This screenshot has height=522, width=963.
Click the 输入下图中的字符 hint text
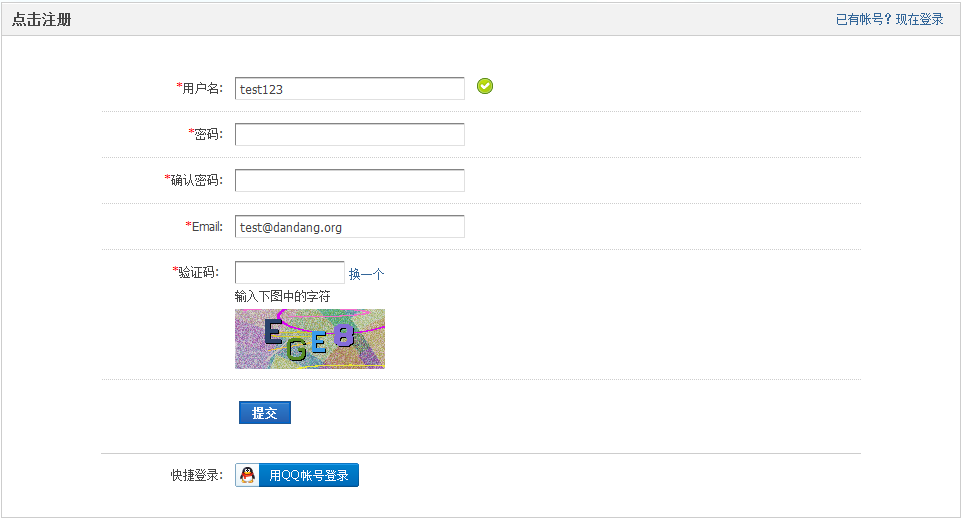click(283, 297)
